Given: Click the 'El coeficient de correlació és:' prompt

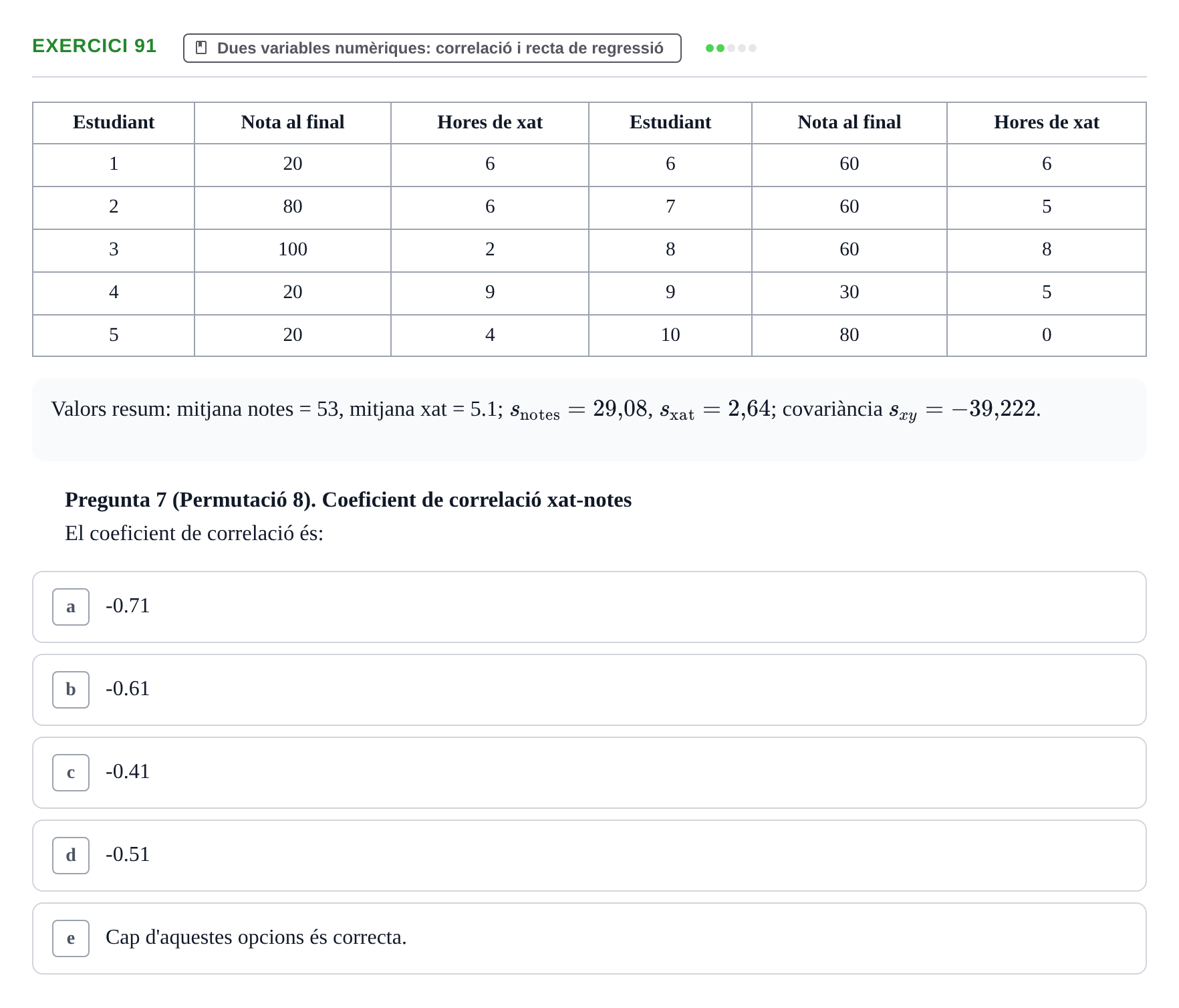Looking at the screenshot, I should (x=194, y=533).
